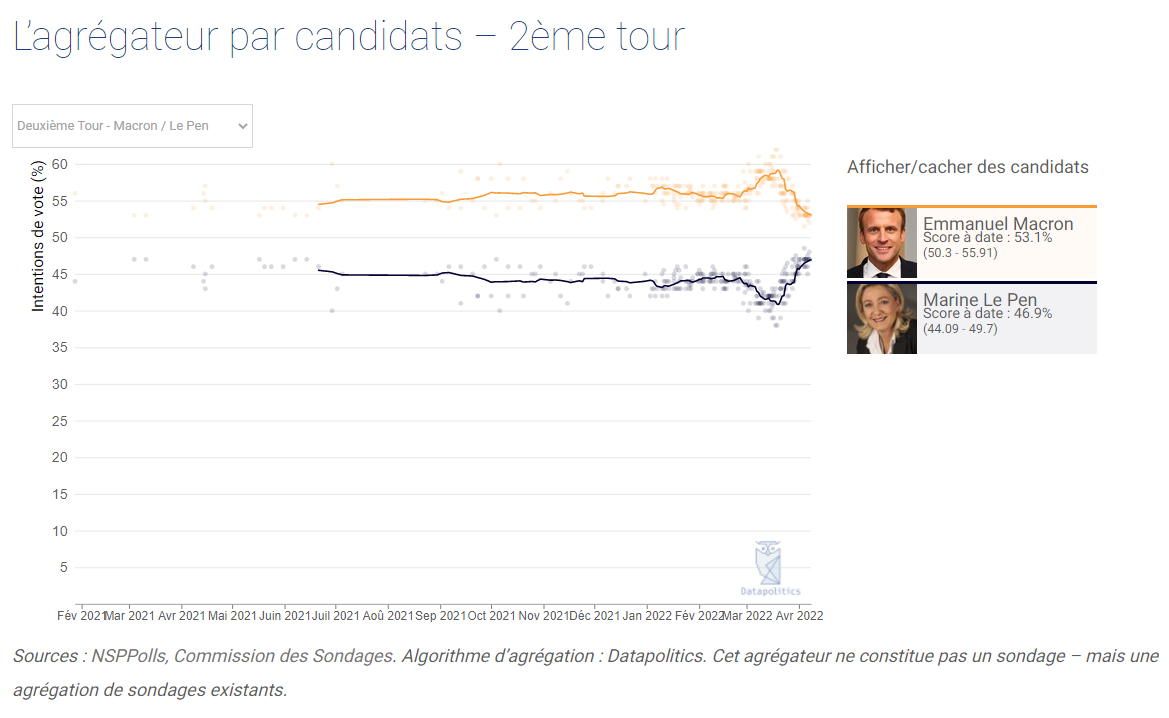Click the Datapolitics owl logo
This screenshot has height=718, width=1169.
pyautogui.click(x=768, y=563)
